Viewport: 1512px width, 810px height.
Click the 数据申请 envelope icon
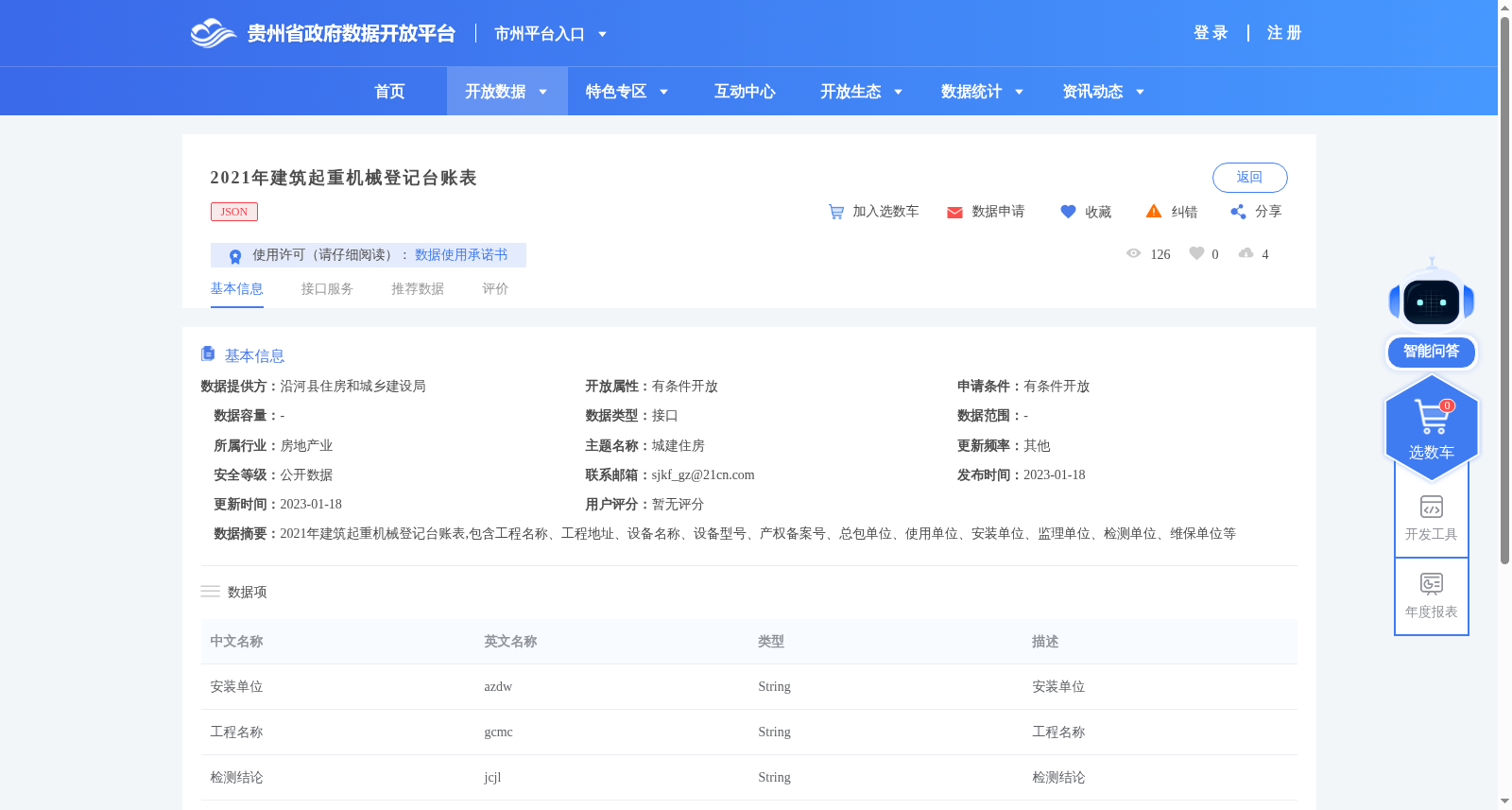pos(954,212)
